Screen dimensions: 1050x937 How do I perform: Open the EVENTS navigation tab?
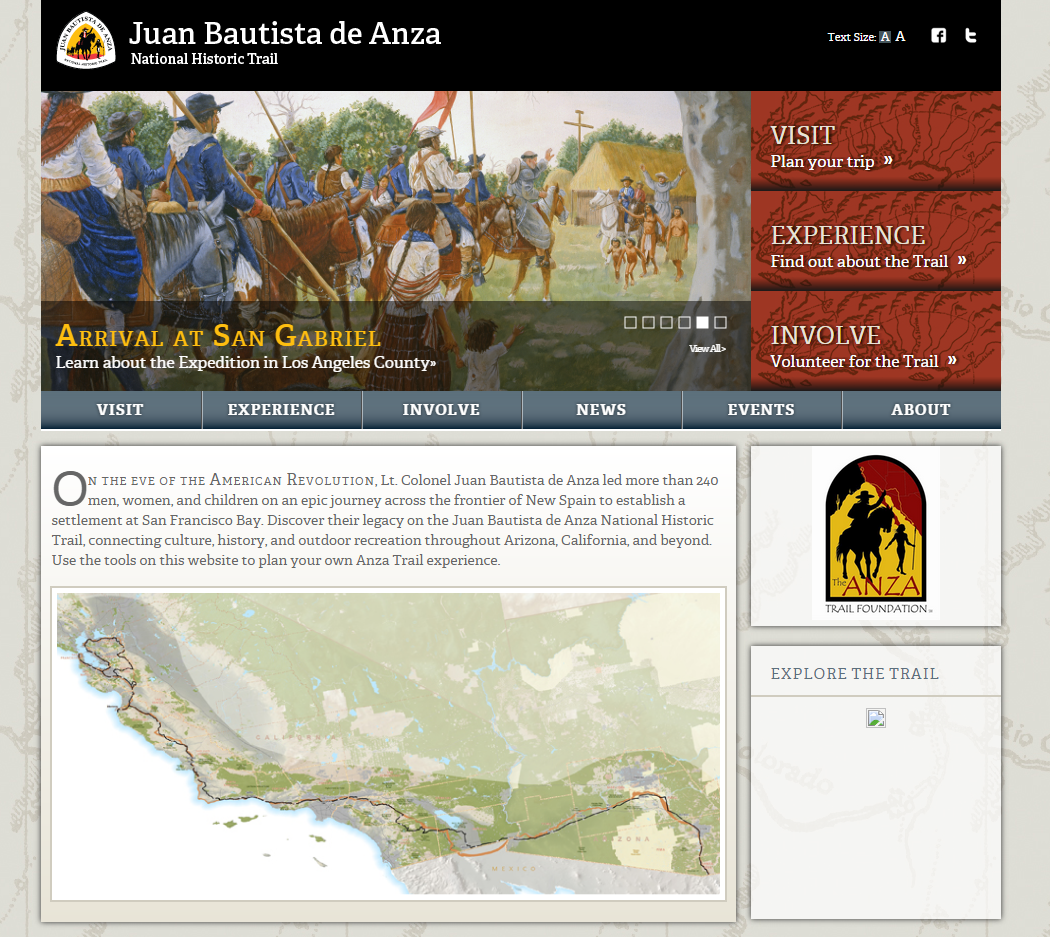click(761, 409)
